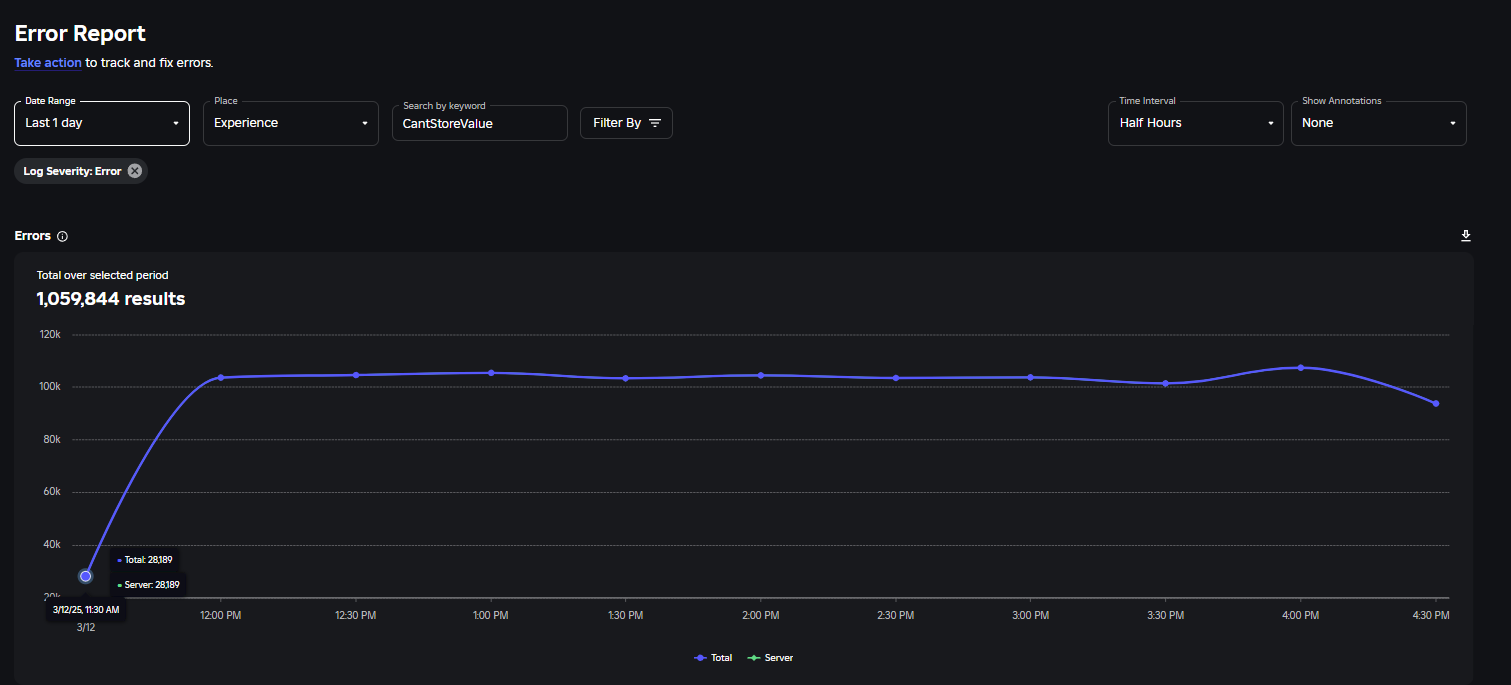Select the 3:30 PM data point
Viewport: 1511px width, 685px height.
coord(1166,383)
